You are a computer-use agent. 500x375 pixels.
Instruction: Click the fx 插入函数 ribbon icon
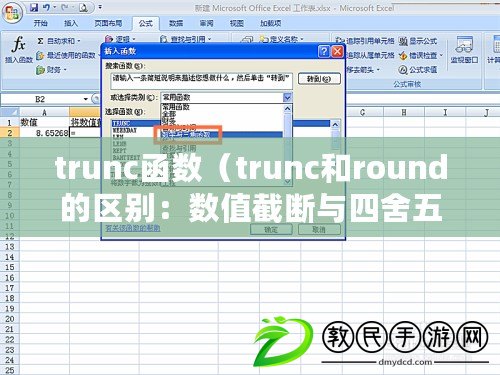coord(18,51)
